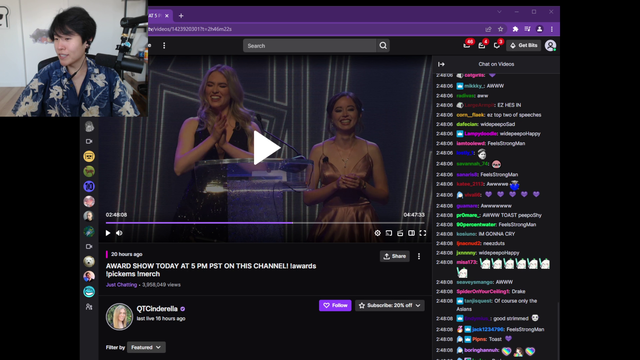Click the Share button under the video
Screen dimensions: 640x360
point(395,256)
